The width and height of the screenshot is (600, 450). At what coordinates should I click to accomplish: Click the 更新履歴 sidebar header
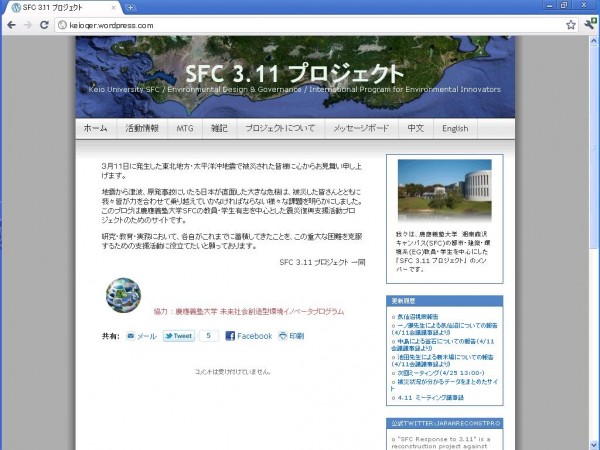[445, 301]
